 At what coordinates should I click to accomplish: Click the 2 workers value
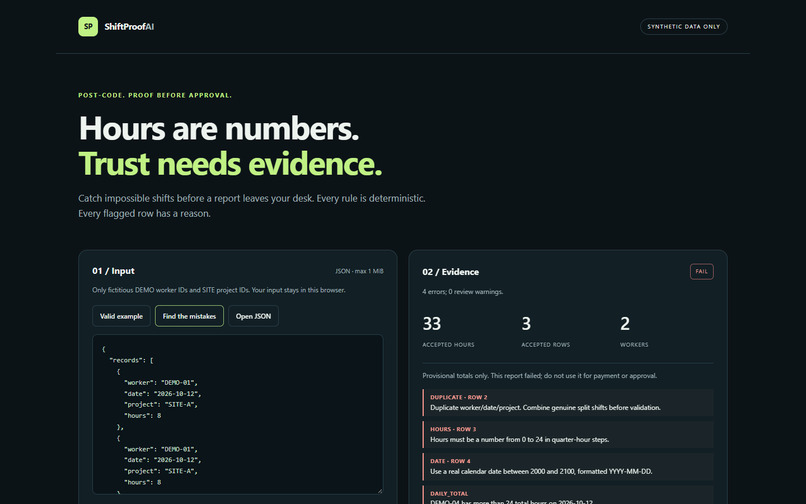coord(625,323)
